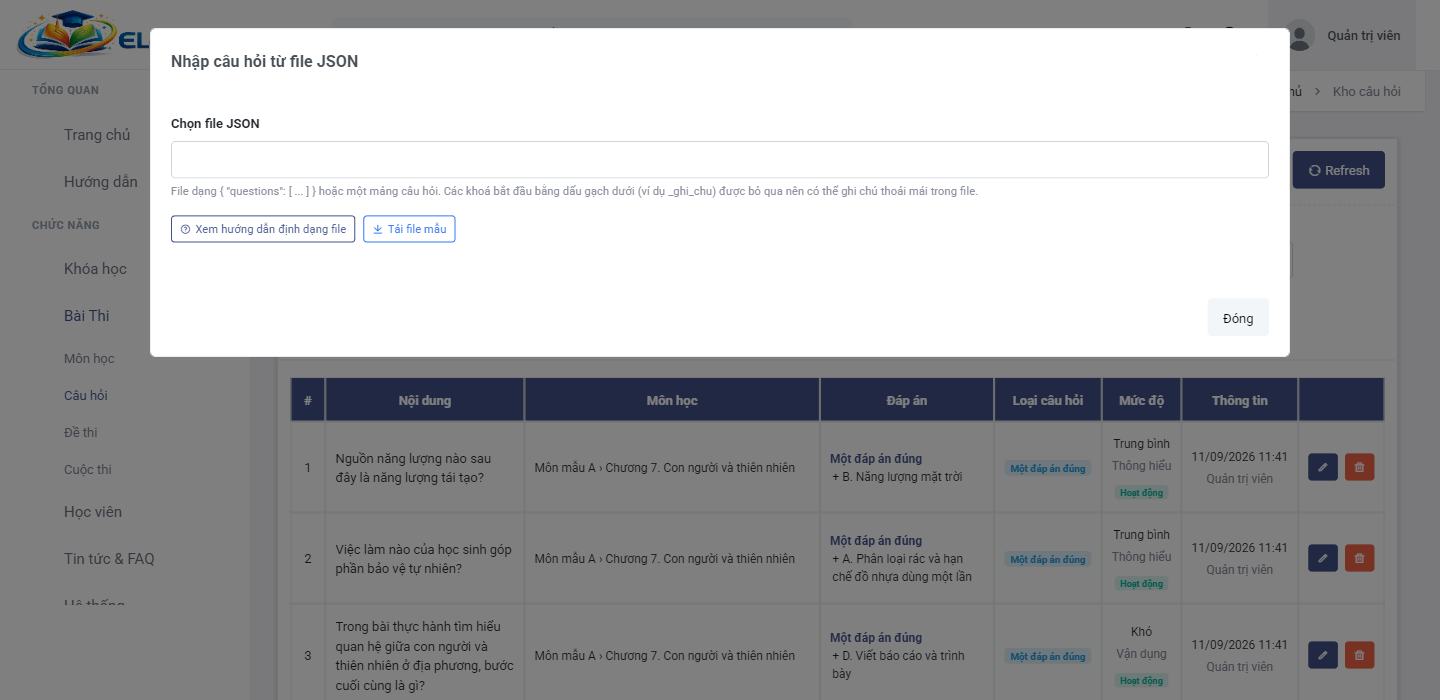Delete the question 'Việc làm nào của học sinh'
Image resolution: width=1440 pixels, height=700 pixels.
tap(1359, 558)
